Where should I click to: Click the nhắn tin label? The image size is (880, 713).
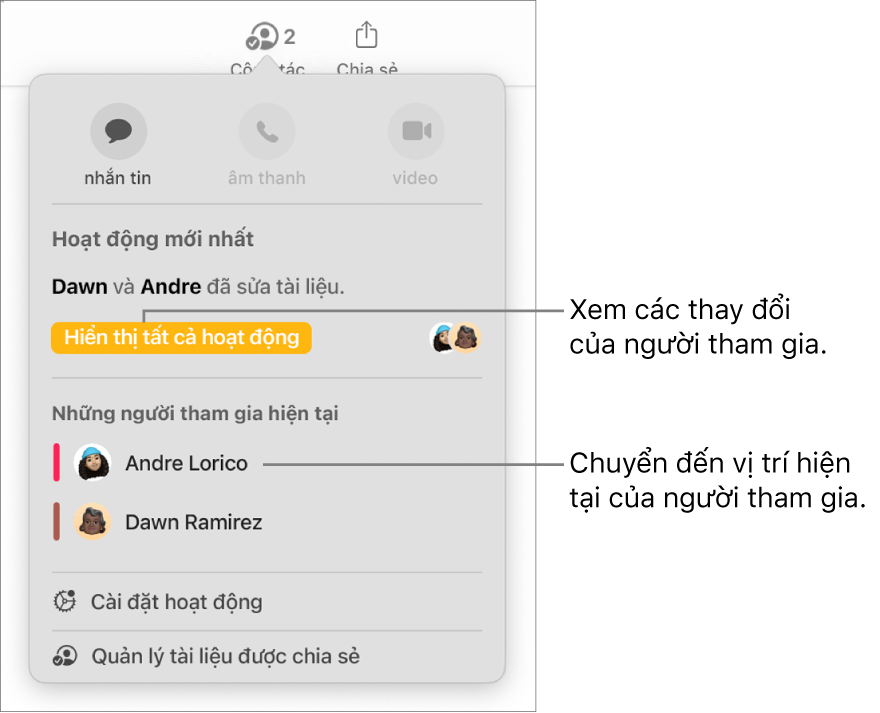tap(118, 178)
